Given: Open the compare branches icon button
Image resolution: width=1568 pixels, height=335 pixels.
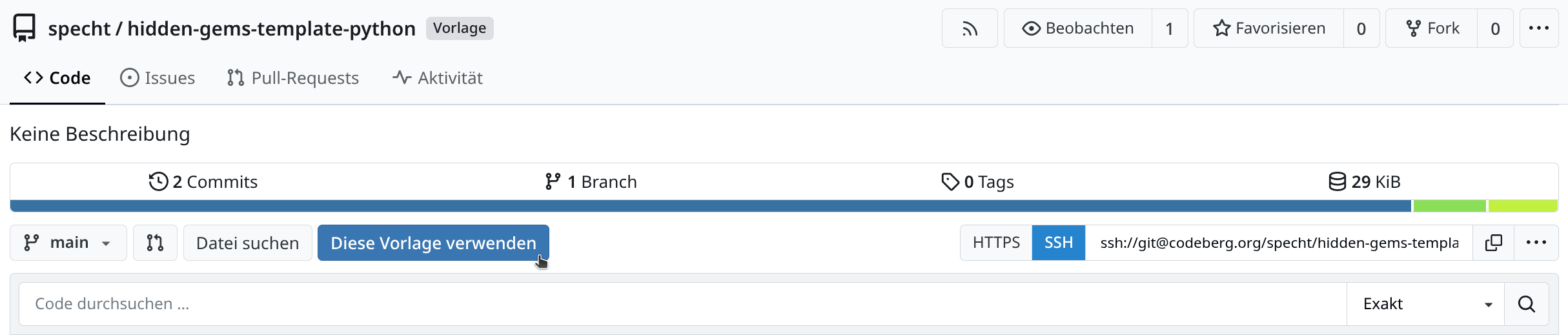Looking at the screenshot, I should point(155,243).
